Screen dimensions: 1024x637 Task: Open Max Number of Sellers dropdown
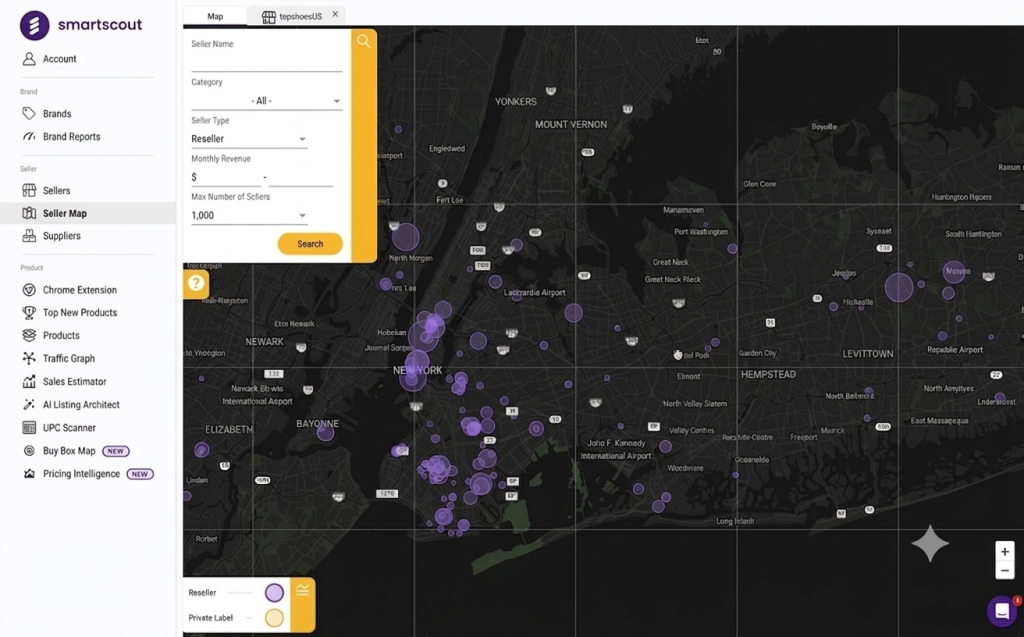tap(249, 215)
